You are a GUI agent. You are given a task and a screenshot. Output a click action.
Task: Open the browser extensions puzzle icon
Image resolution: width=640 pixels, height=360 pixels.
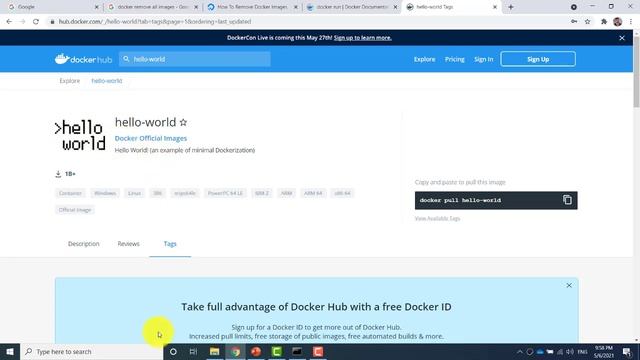coord(604,22)
